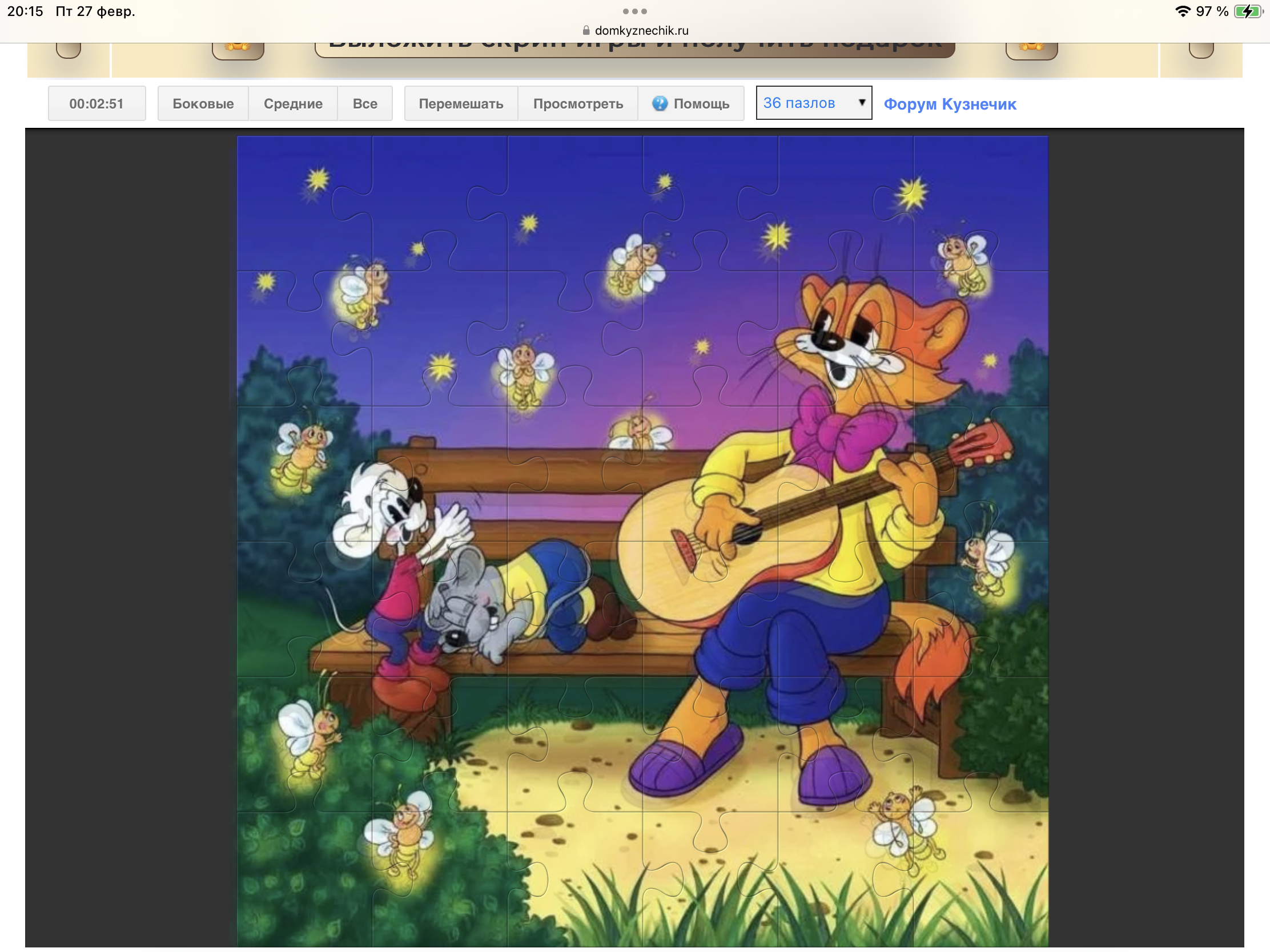
Task: Click the 00:02:51 timer display
Action: tap(97, 104)
